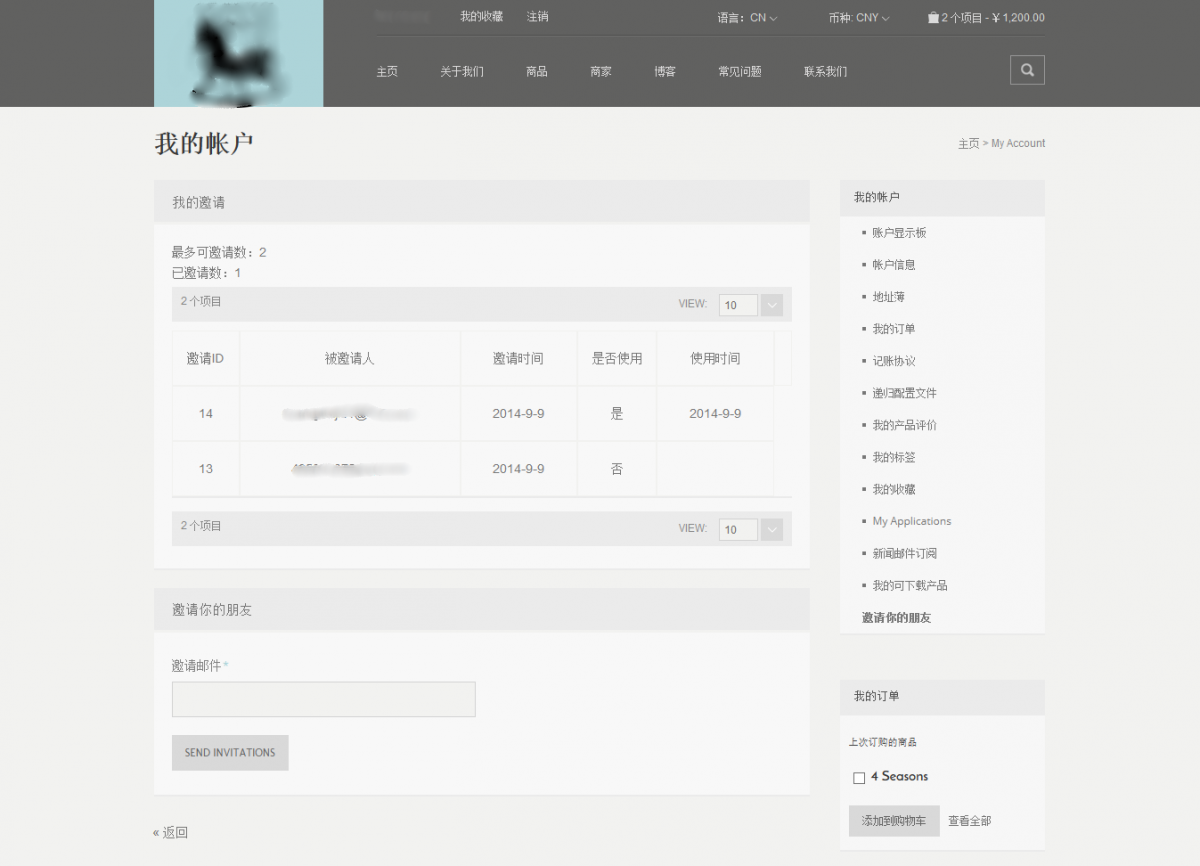
Task: Open the top VIEW count dropdown
Action: [x=771, y=305]
